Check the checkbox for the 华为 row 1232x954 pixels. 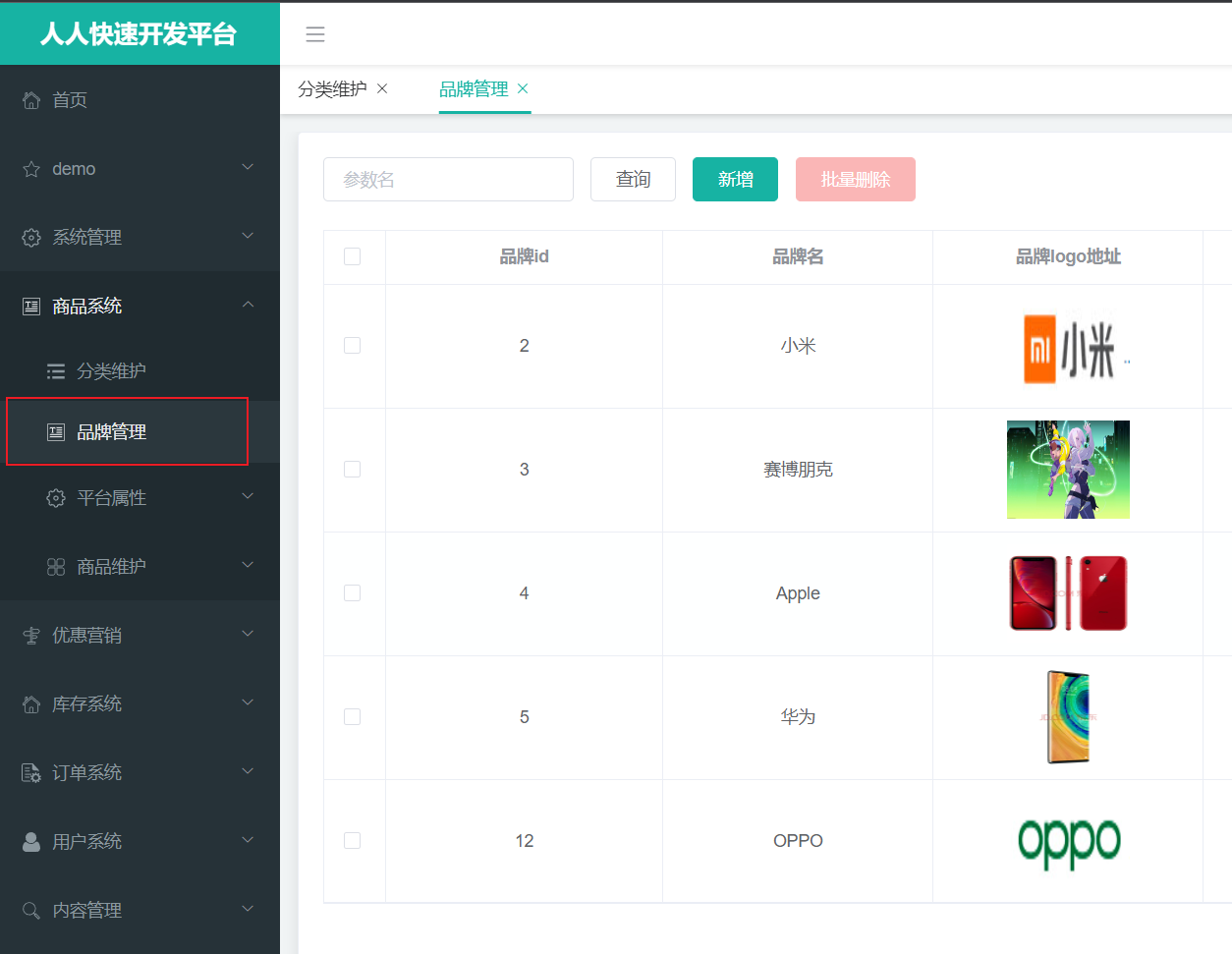click(353, 717)
